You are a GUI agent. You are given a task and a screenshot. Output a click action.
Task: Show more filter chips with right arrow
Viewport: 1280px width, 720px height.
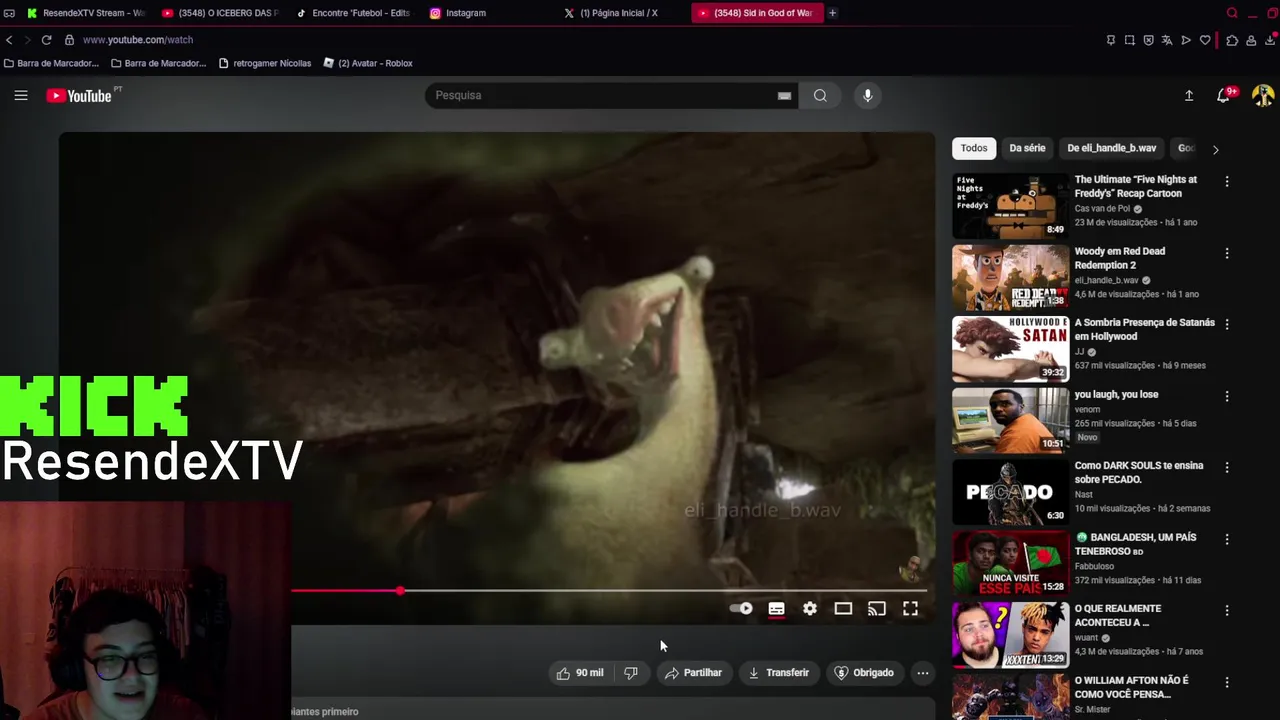click(1215, 149)
